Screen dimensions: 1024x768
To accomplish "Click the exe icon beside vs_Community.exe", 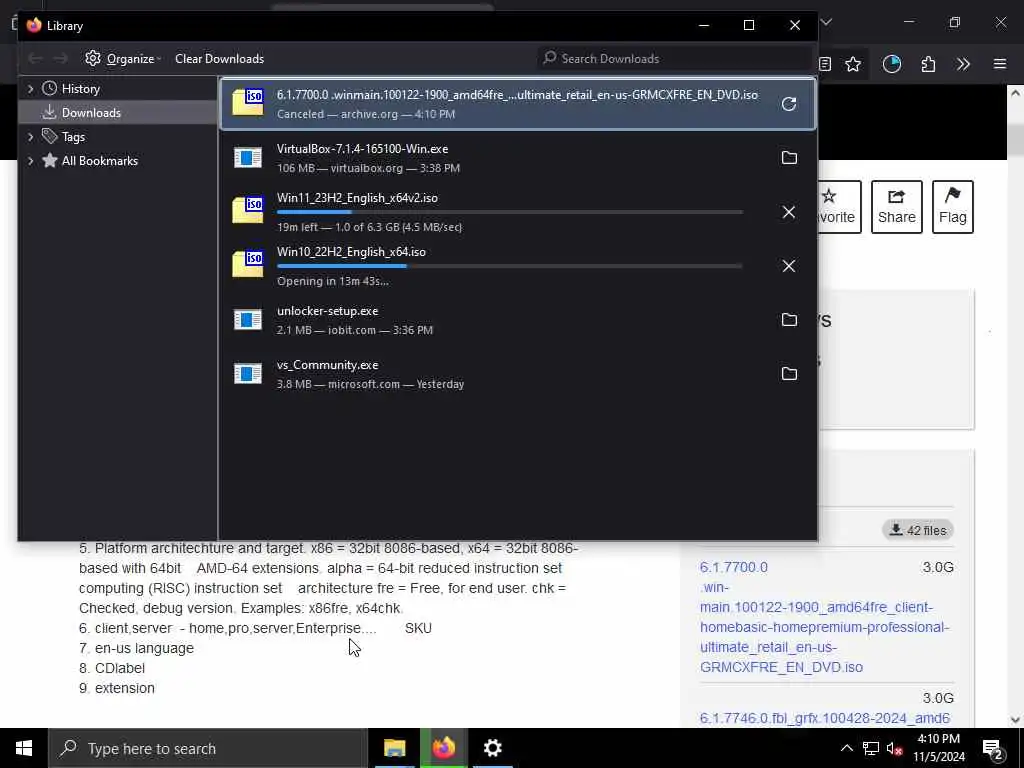I will pos(248,374).
